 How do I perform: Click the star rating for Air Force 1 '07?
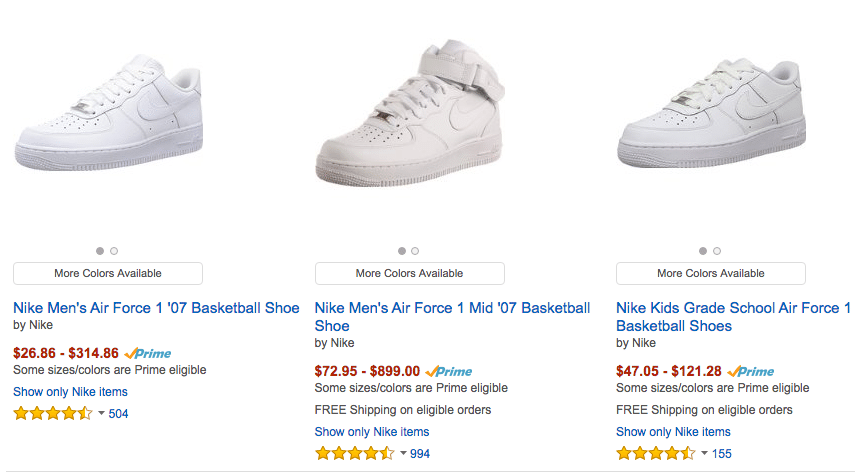[x=53, y=413]
